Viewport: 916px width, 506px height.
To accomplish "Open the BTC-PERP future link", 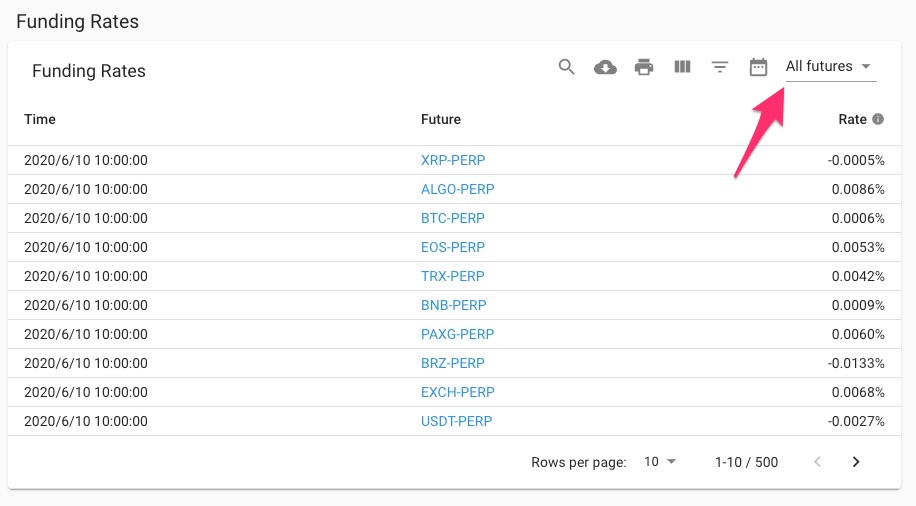I will pyautogui.click(x=452, y=218).
